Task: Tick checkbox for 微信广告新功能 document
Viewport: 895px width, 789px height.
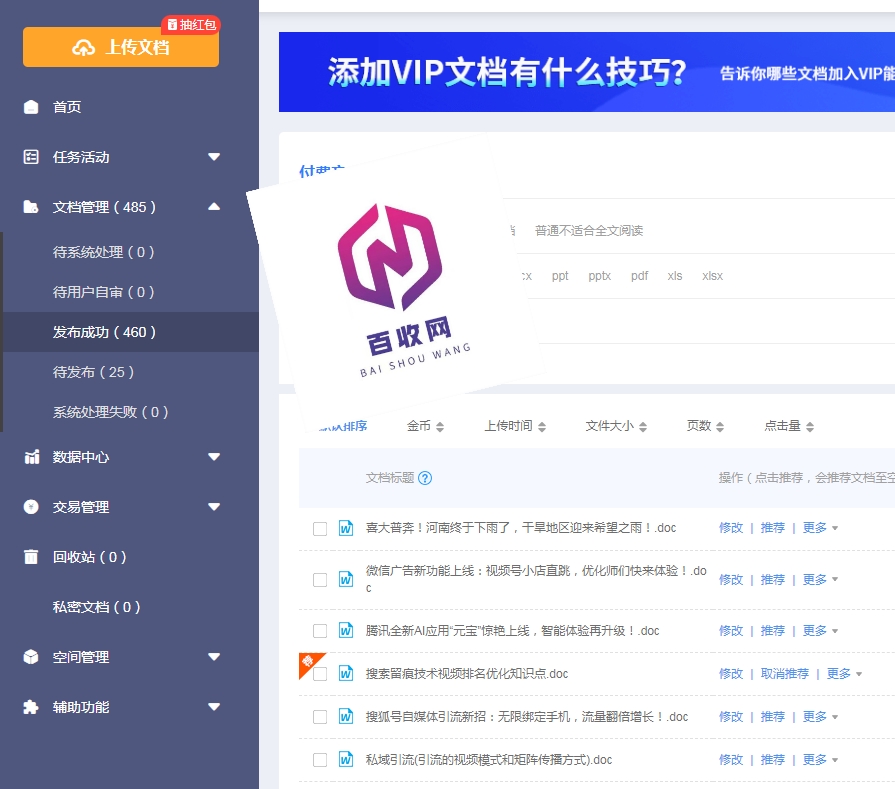Action: 320,580
